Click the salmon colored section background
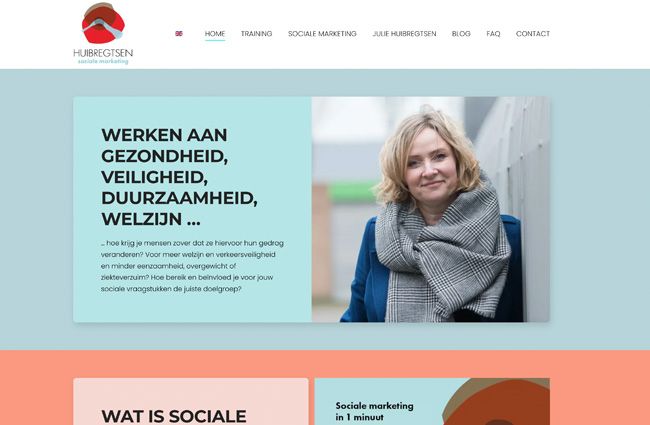650x425 pixels. [x=325, y=363]
